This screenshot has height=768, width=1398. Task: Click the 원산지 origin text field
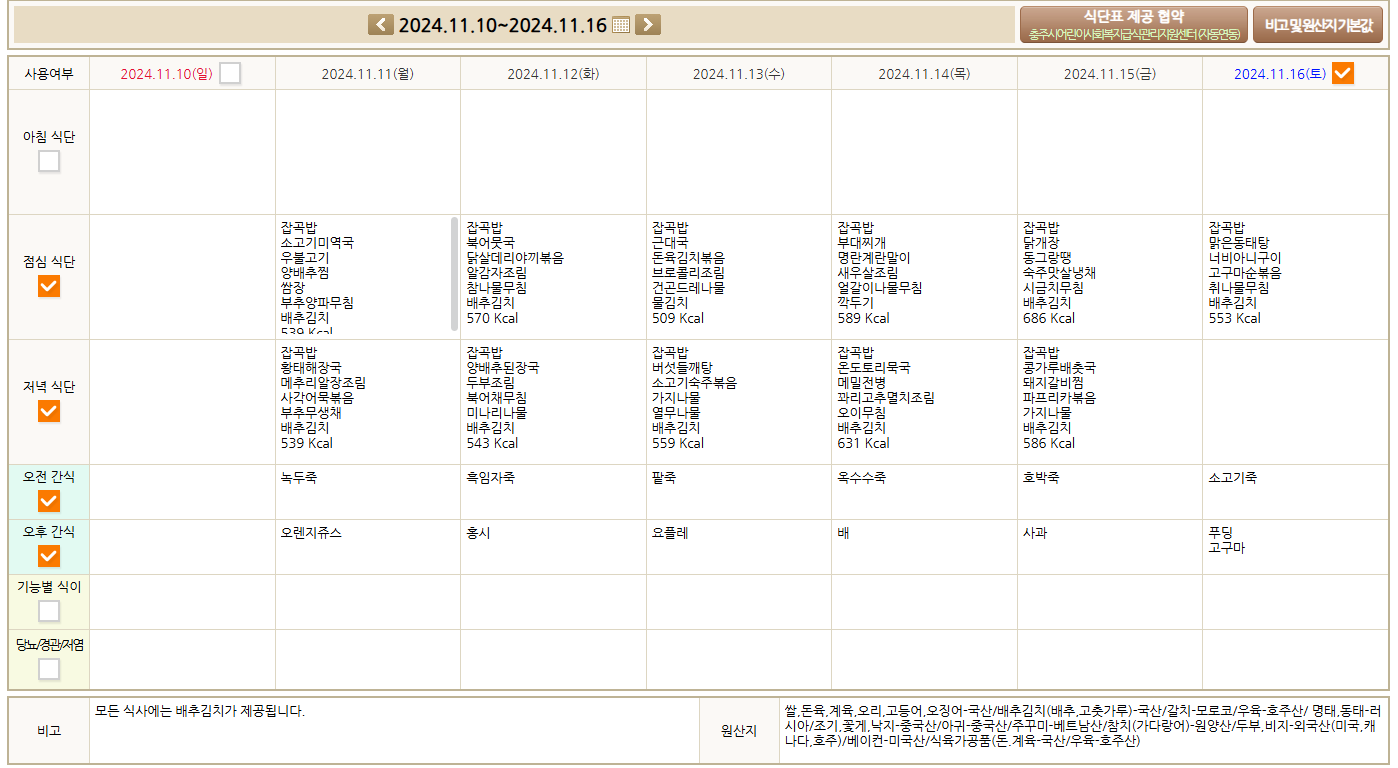(x=1082, y=730)
